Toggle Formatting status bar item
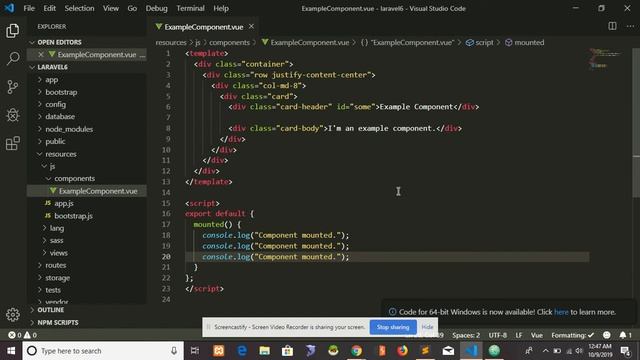Viewport: 640px width, 360px height. [572, 335]
